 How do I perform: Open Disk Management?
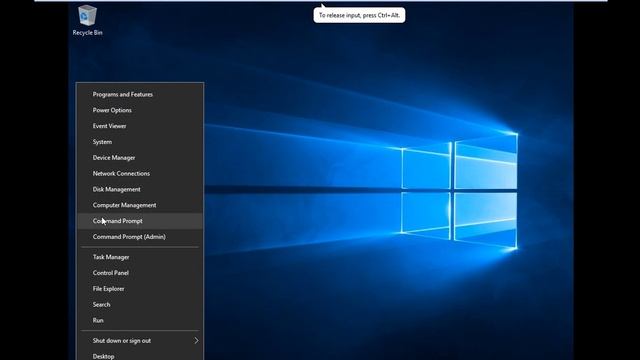[140, 189]
